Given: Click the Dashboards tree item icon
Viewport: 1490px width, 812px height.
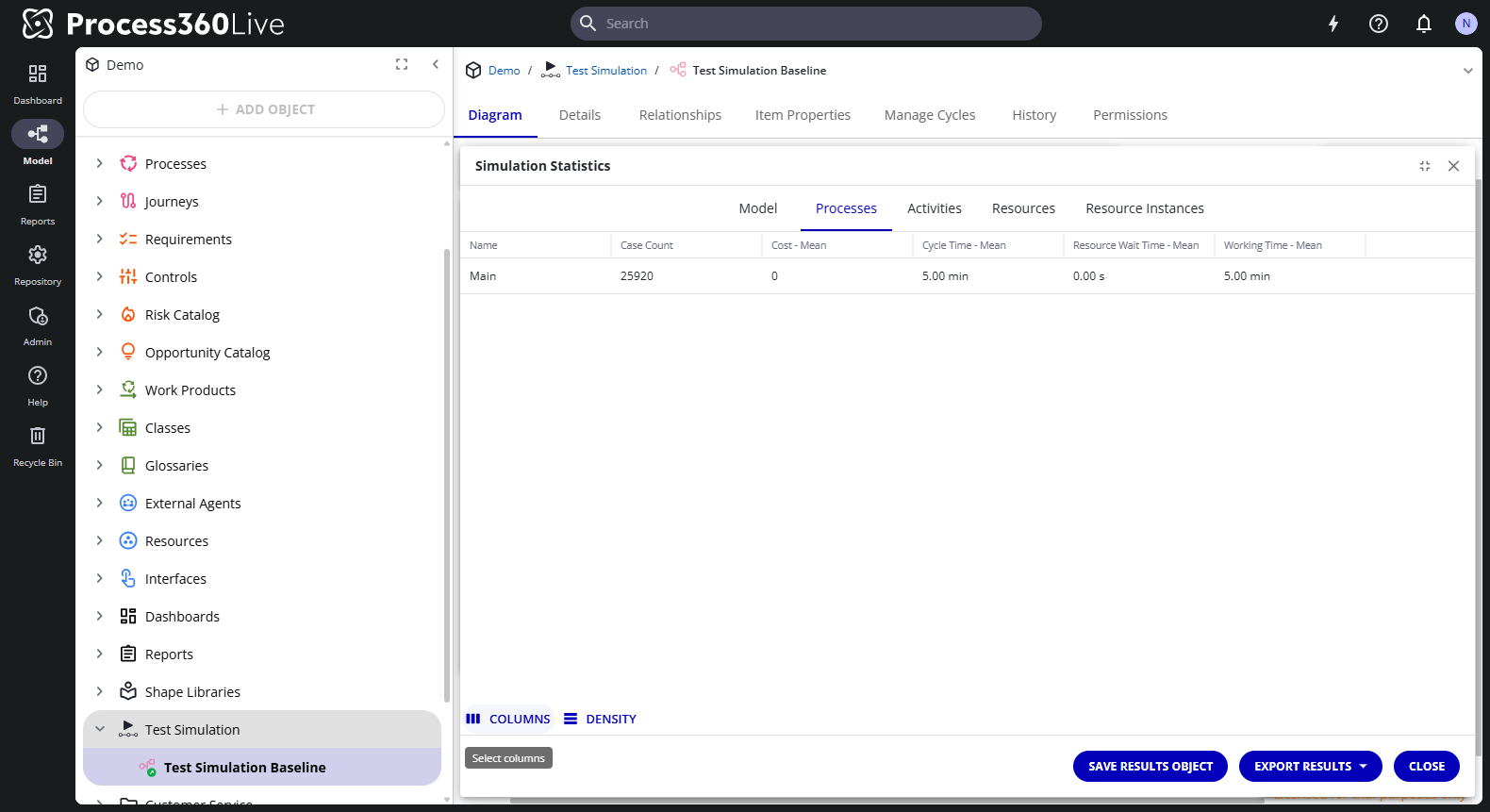Looking at the screenshot, I should [x=128, y=617].
